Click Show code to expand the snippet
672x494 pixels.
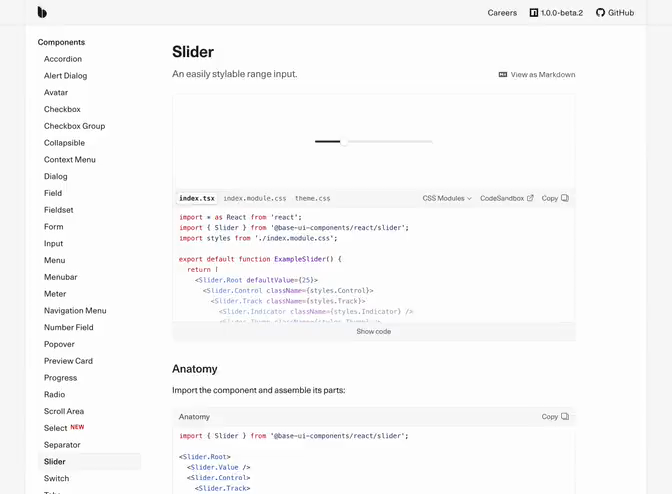click(373, 331)
